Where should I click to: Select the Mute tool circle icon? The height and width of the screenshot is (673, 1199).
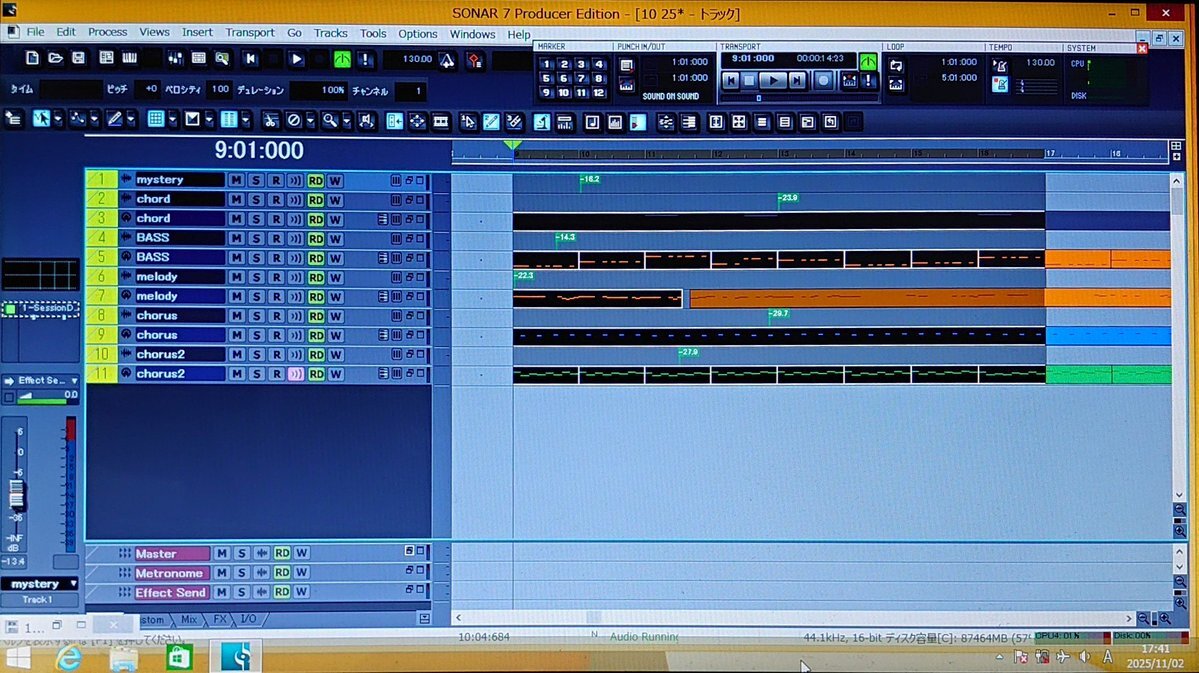(x=293, y=120)
